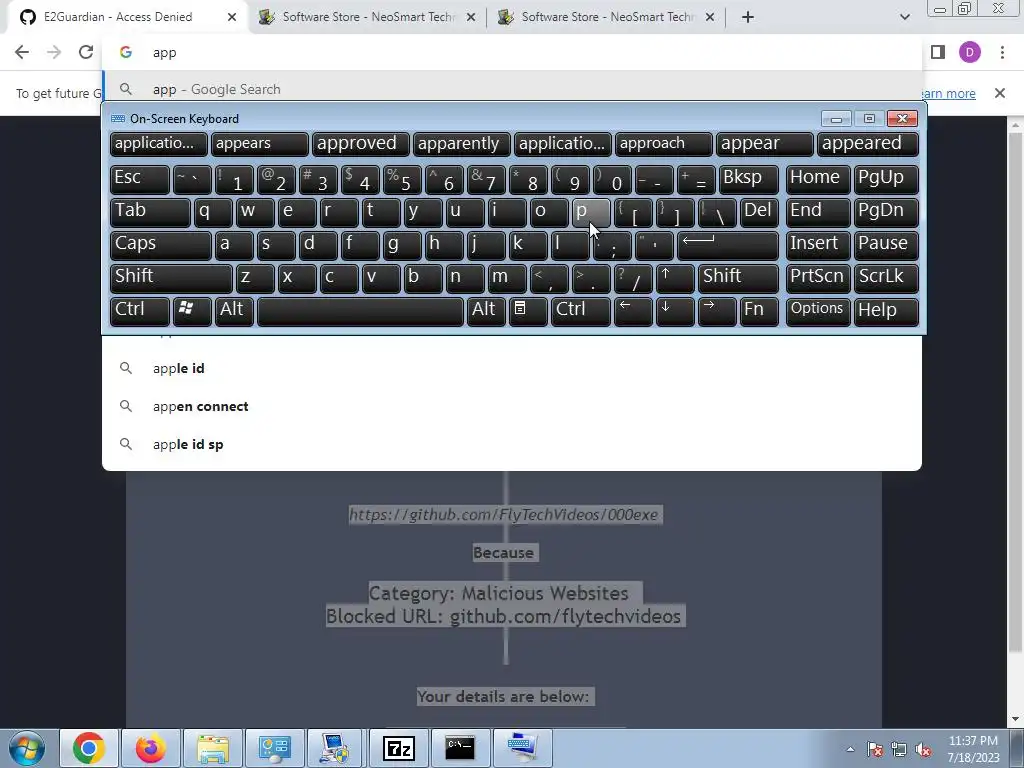Image resolution: width=1024 pixels, height=768 pixels.
Task: Pick the 'apparently' word prediction
Action: [x=462, y=144]
